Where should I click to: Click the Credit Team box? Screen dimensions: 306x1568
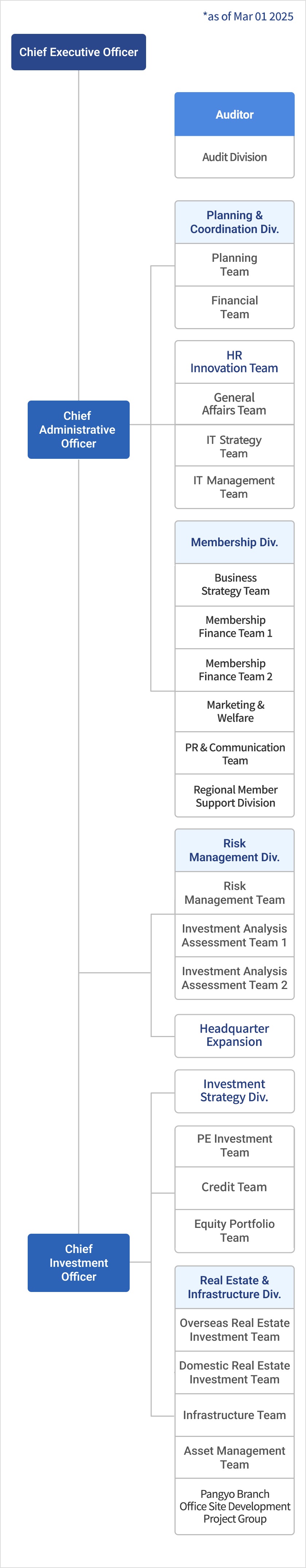pos(234,1187)
